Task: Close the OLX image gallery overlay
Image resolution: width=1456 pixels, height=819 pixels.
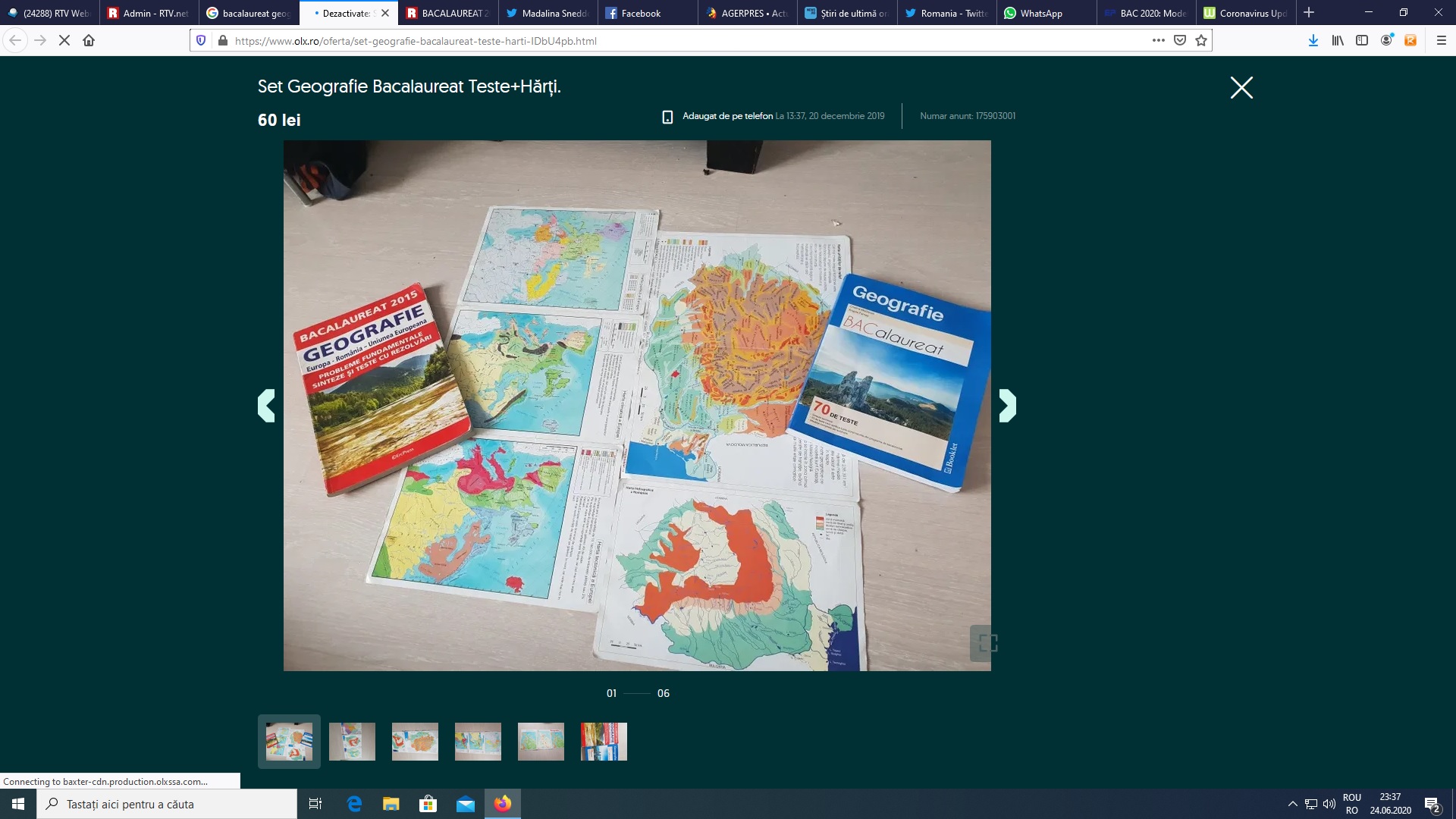Action: [1241, 88]
